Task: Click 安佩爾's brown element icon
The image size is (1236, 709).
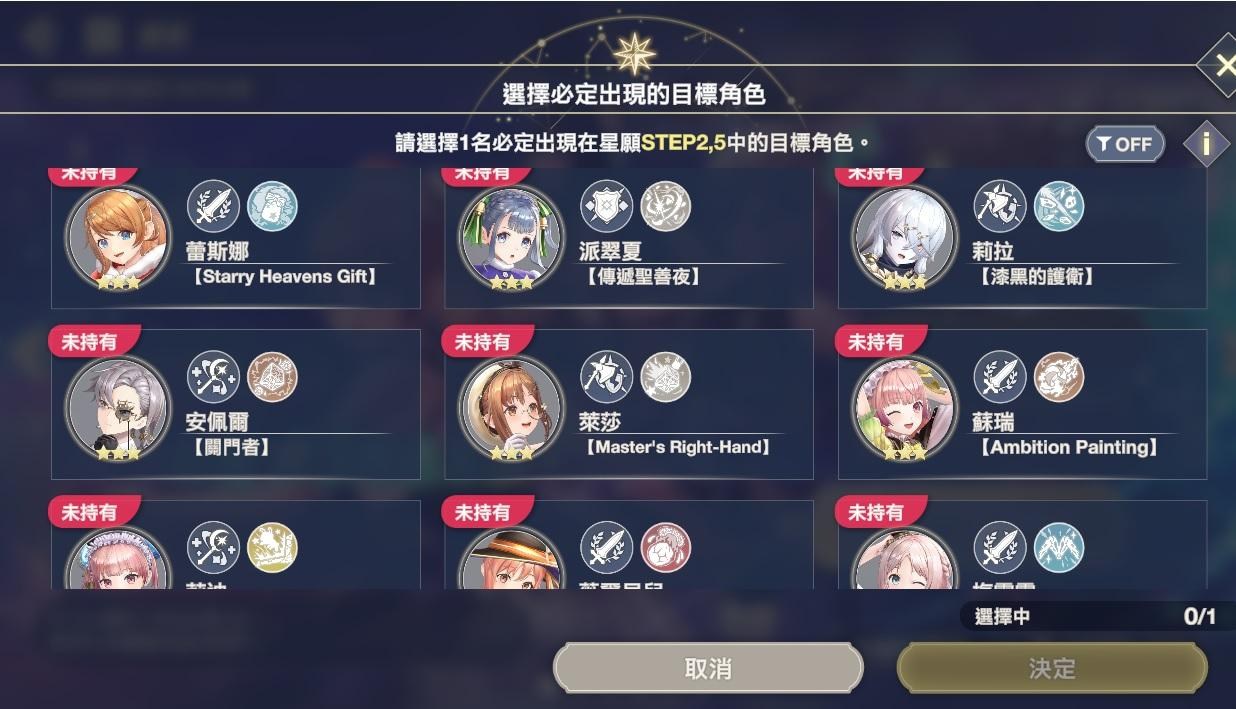Action: (272, 377)
